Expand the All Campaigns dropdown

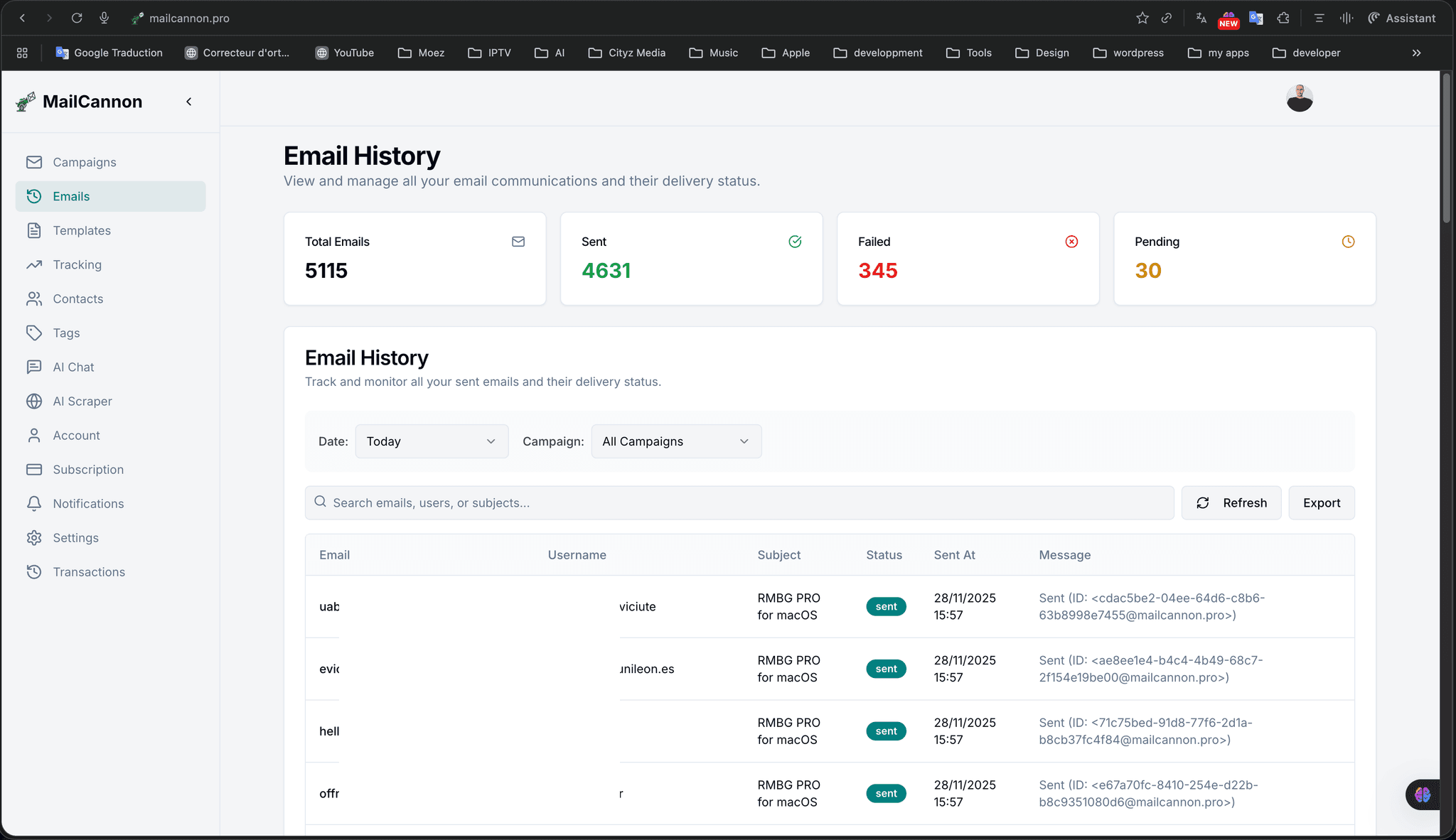click(676, 441)
